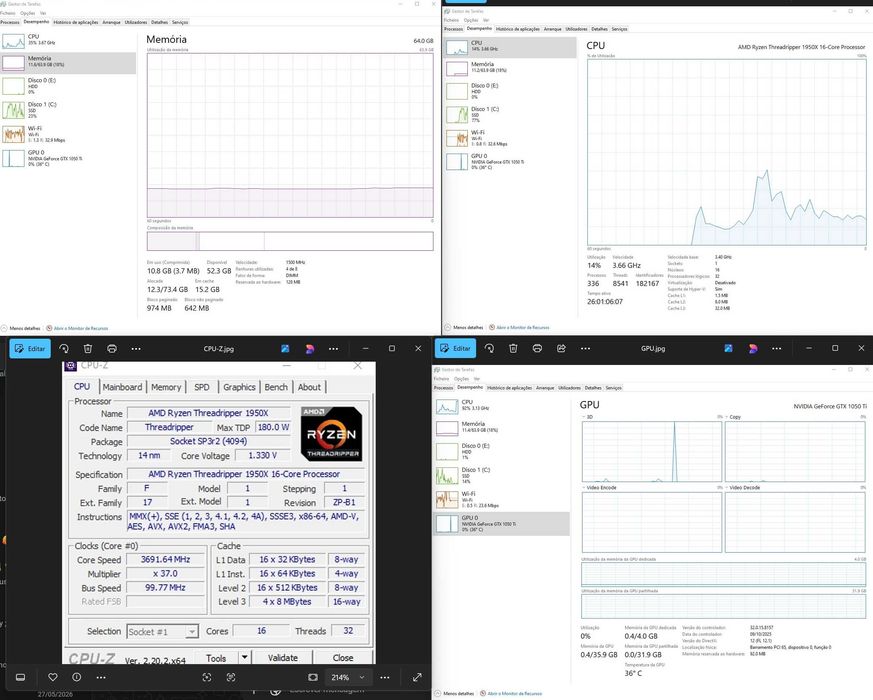Open the Designer icon in CPU-Z.jpg window

(x=310, y=349)
